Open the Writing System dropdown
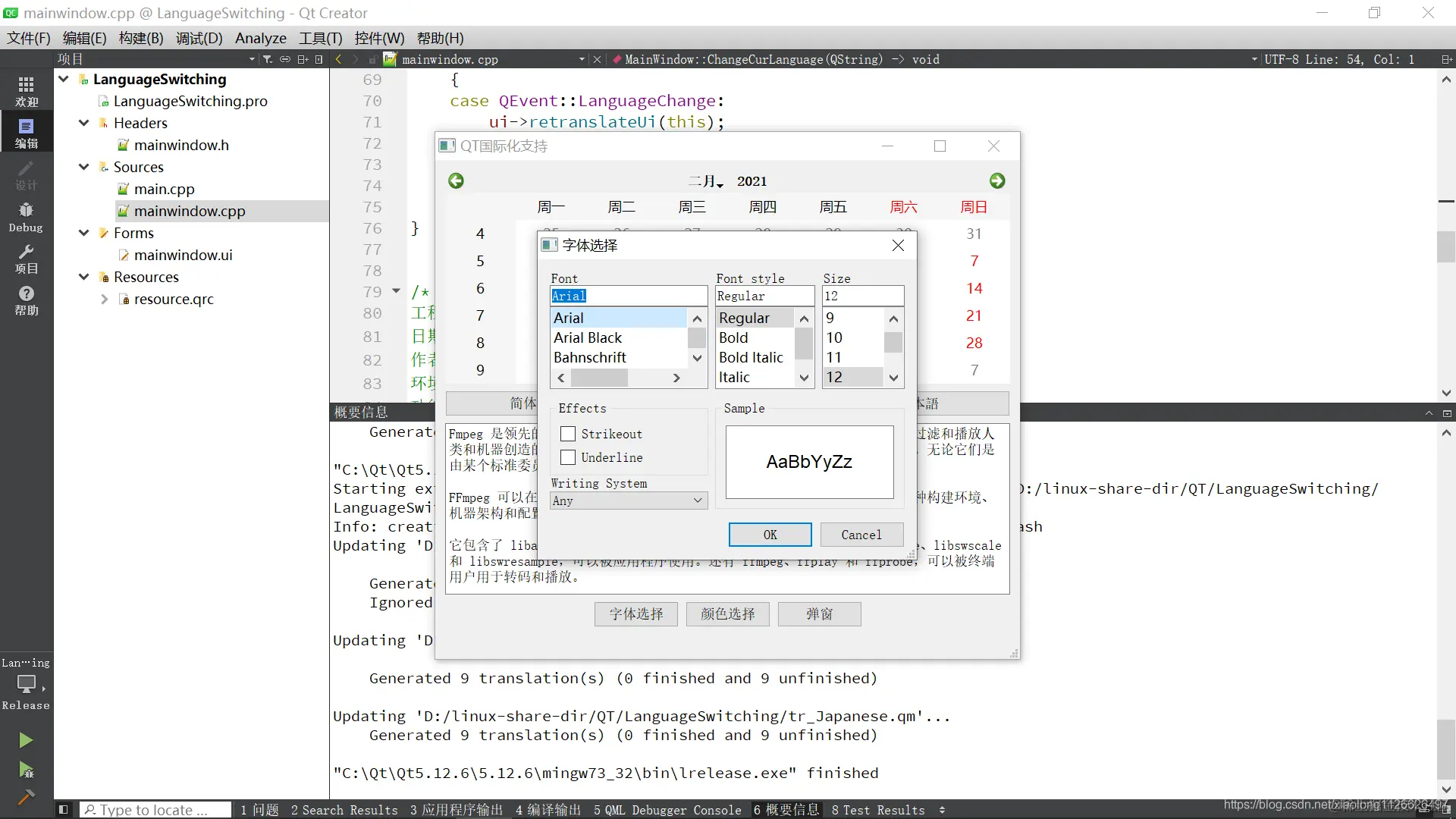 pyautogui.click(x=629, y=500)
